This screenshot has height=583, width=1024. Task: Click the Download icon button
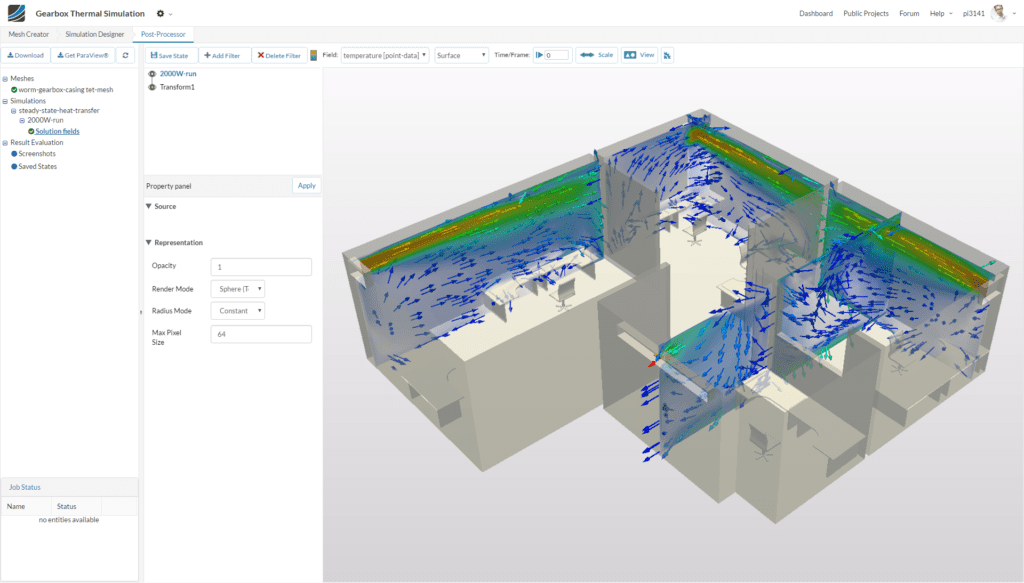25,55
